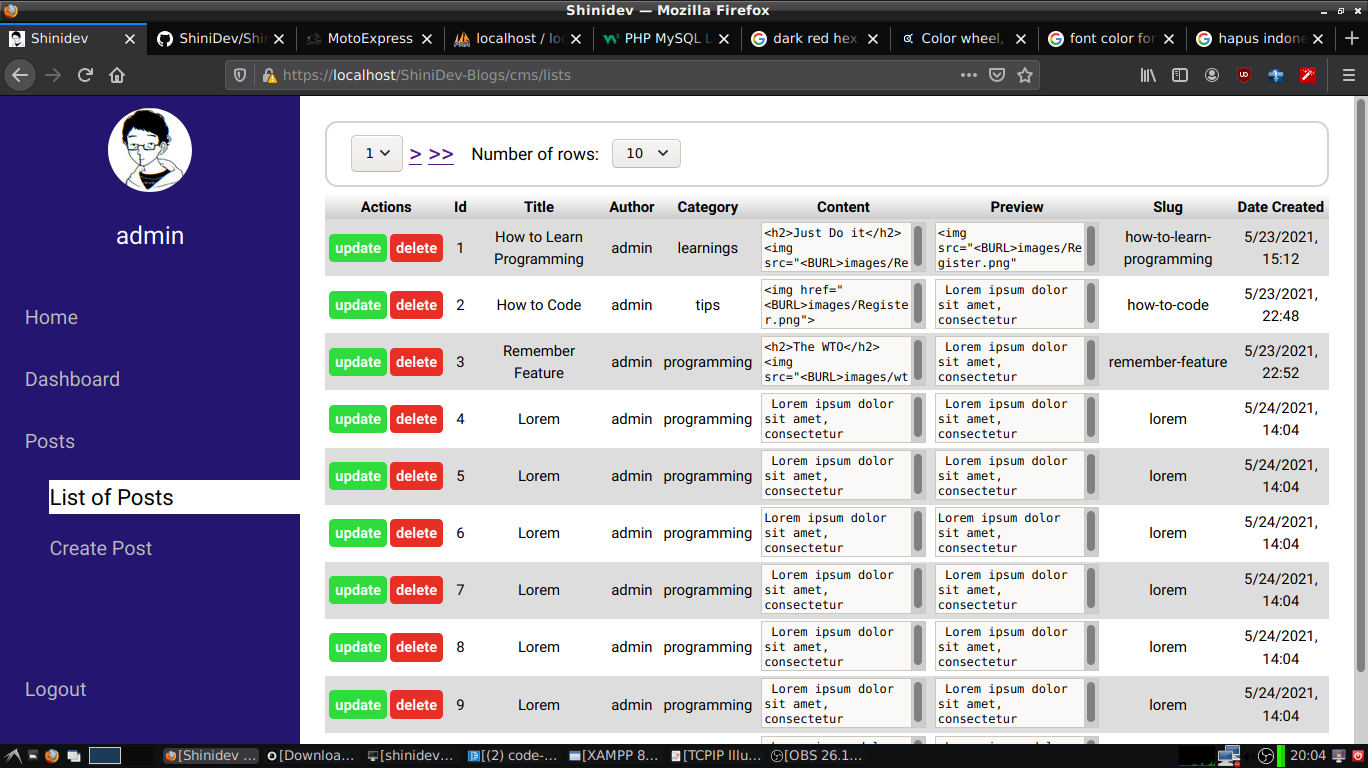The image size is (1368, 768).
Task: Click the browser forward arrow
Action: [53, 75]
